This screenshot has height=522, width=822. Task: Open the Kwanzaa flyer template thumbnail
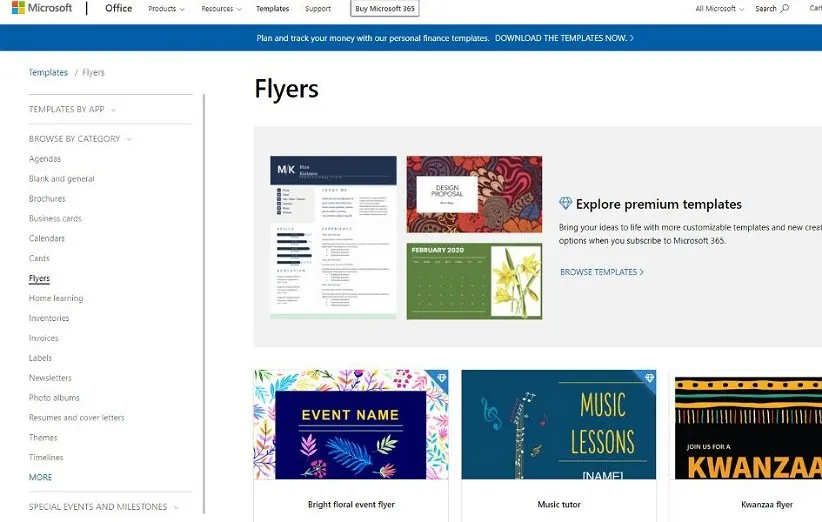(x=747, y=425)
